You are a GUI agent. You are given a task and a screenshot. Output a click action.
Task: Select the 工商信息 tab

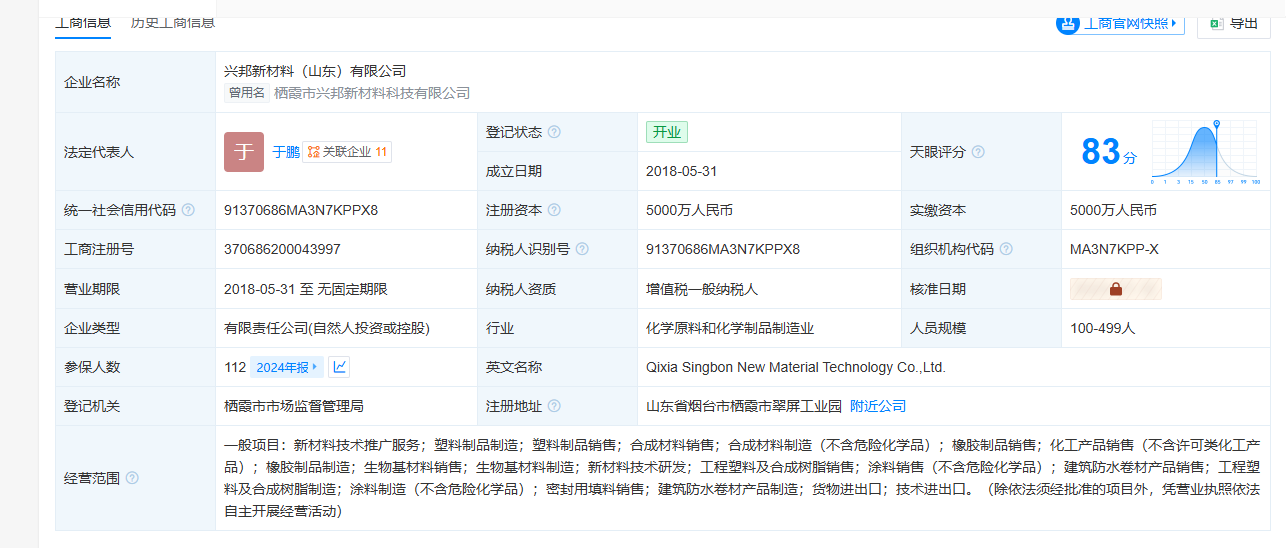point(83,22)
